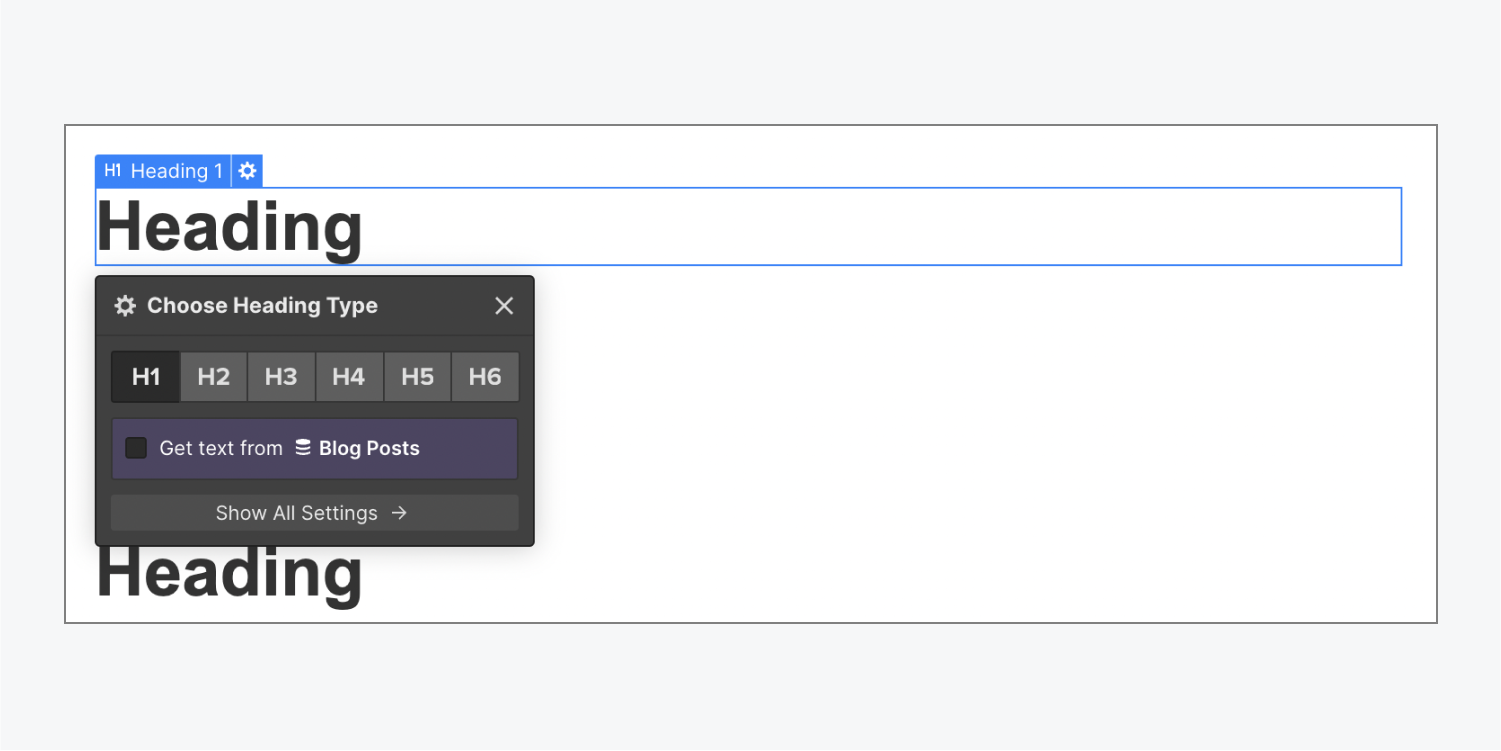This screenshot has width=1501, height=751.
Task: Open Show All Settings
Action: click(x=314, y=513)
